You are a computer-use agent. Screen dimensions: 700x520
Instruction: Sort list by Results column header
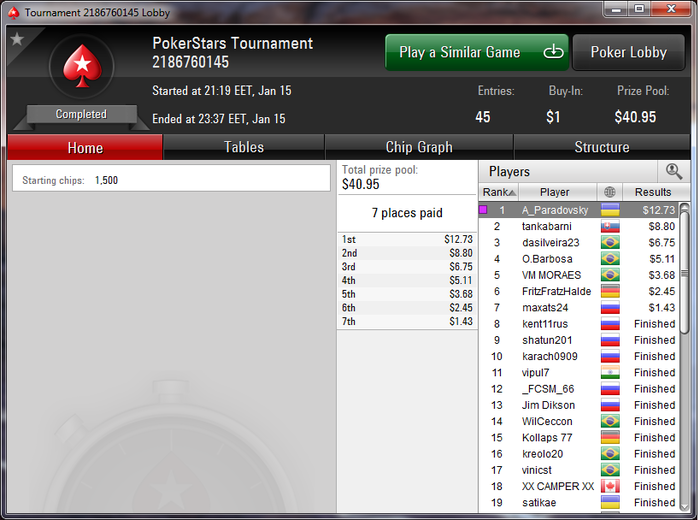[653, 192]
